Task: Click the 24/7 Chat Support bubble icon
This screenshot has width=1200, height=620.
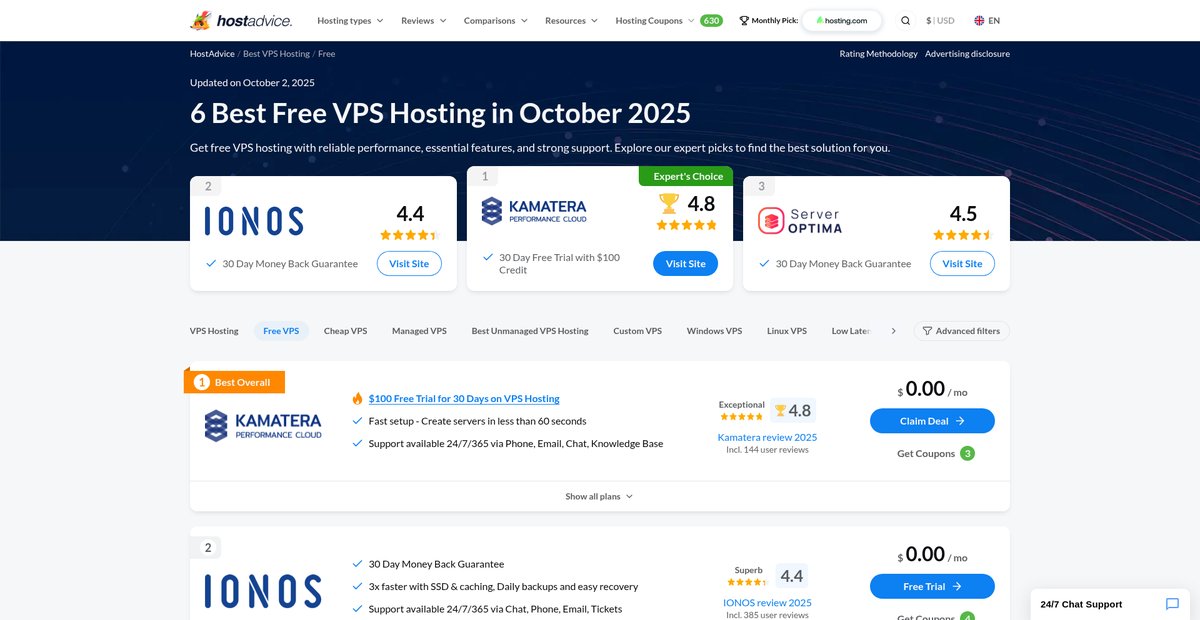Action: pos(1172,604)
